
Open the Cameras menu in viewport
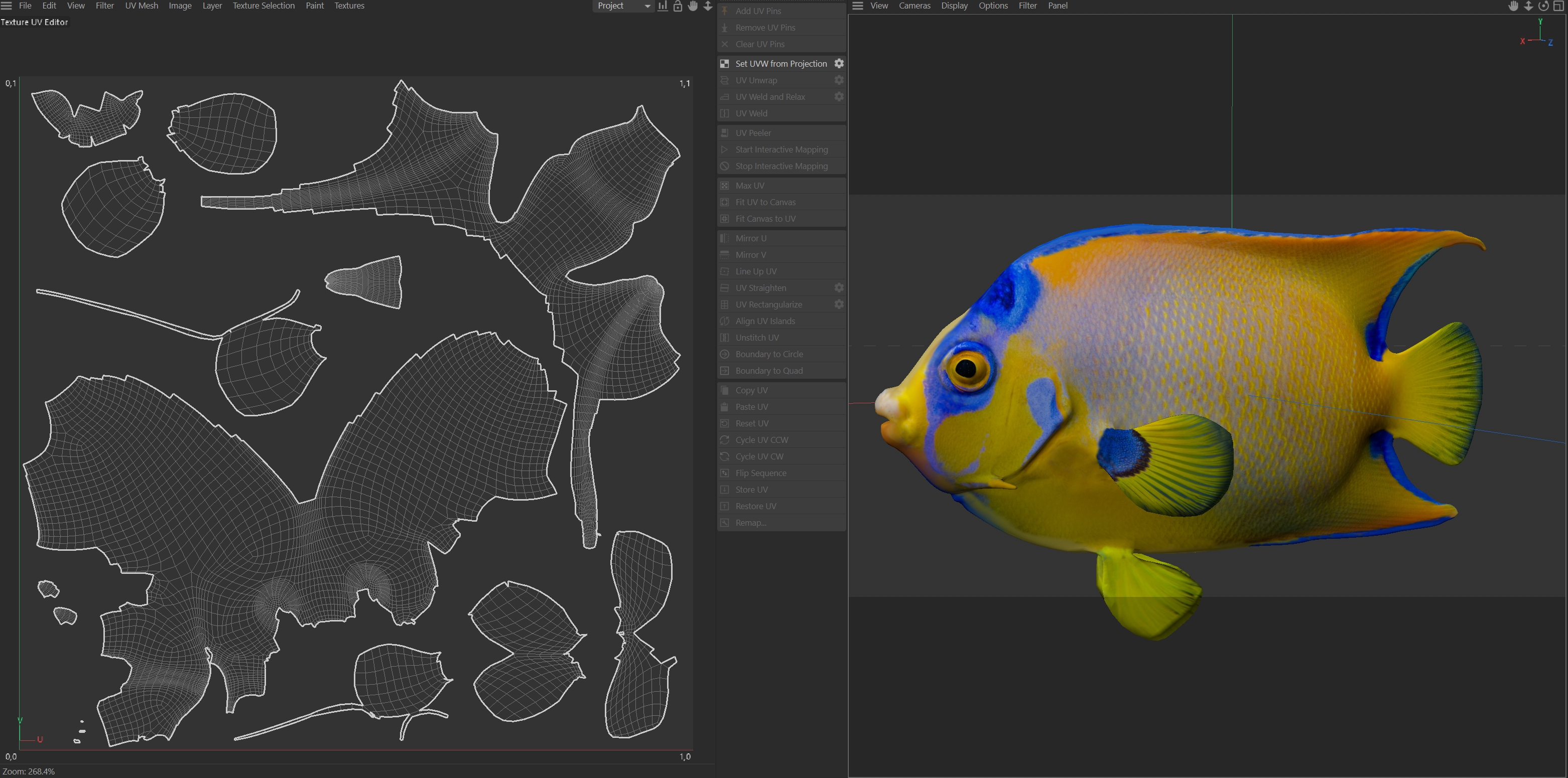click(914, 6)
